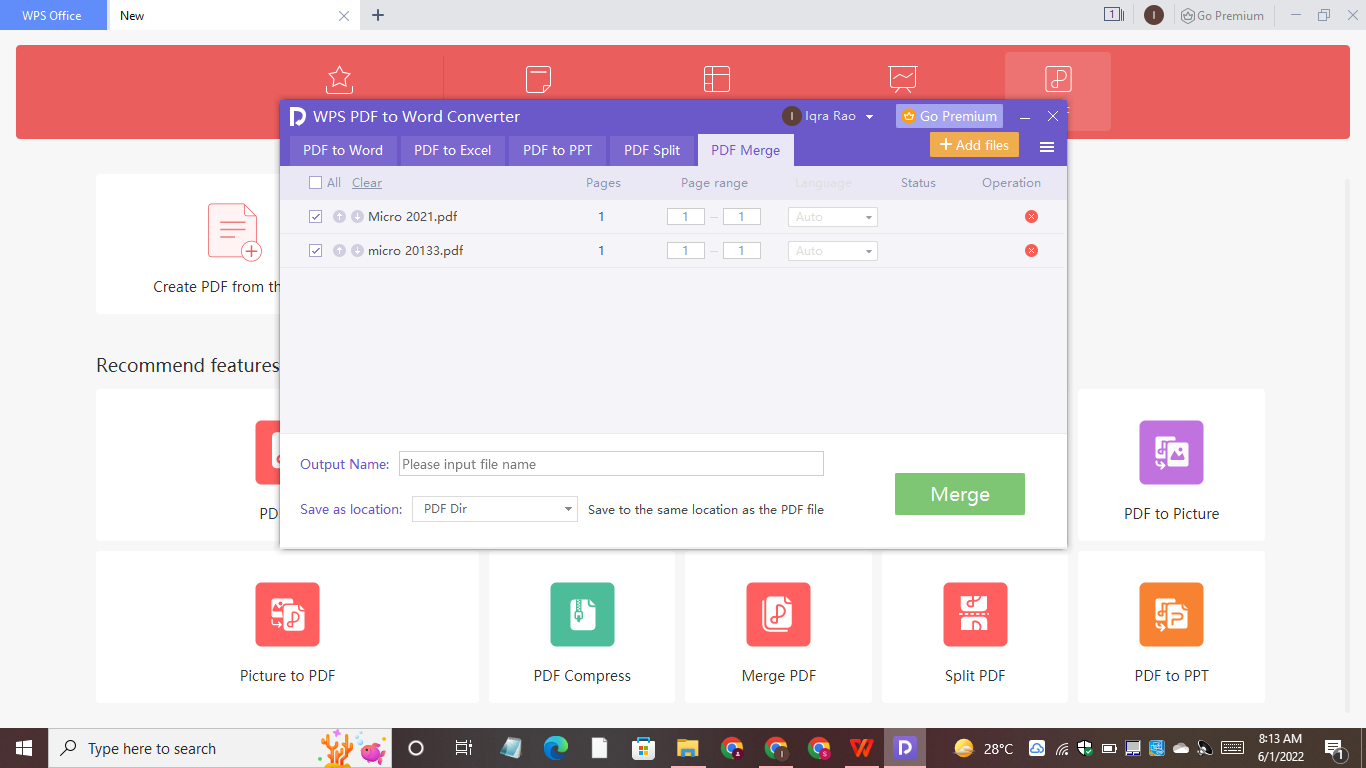Screen dimensions: 1366x768
Task: Close the New tab
Action: coord(344,16)
